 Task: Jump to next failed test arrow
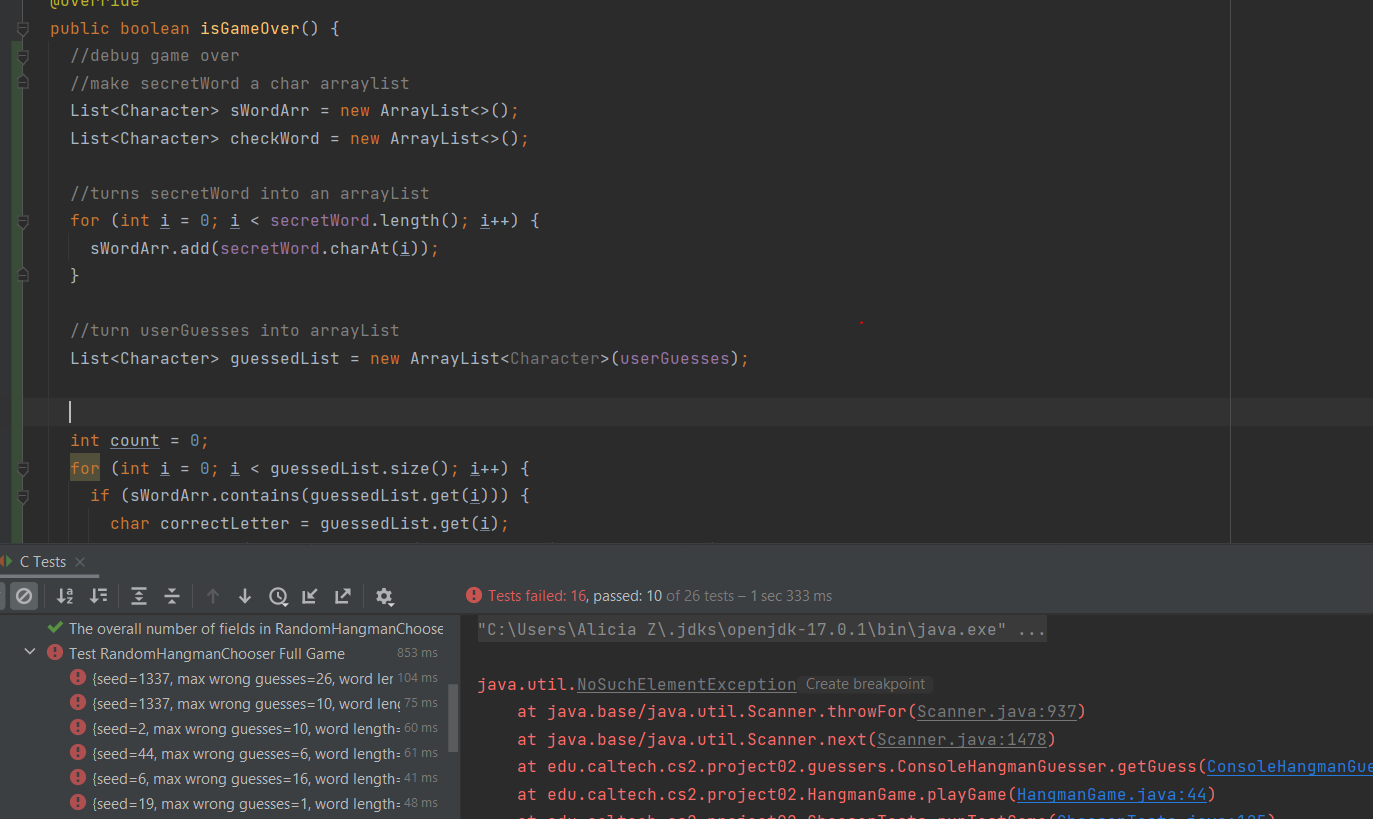245,596
